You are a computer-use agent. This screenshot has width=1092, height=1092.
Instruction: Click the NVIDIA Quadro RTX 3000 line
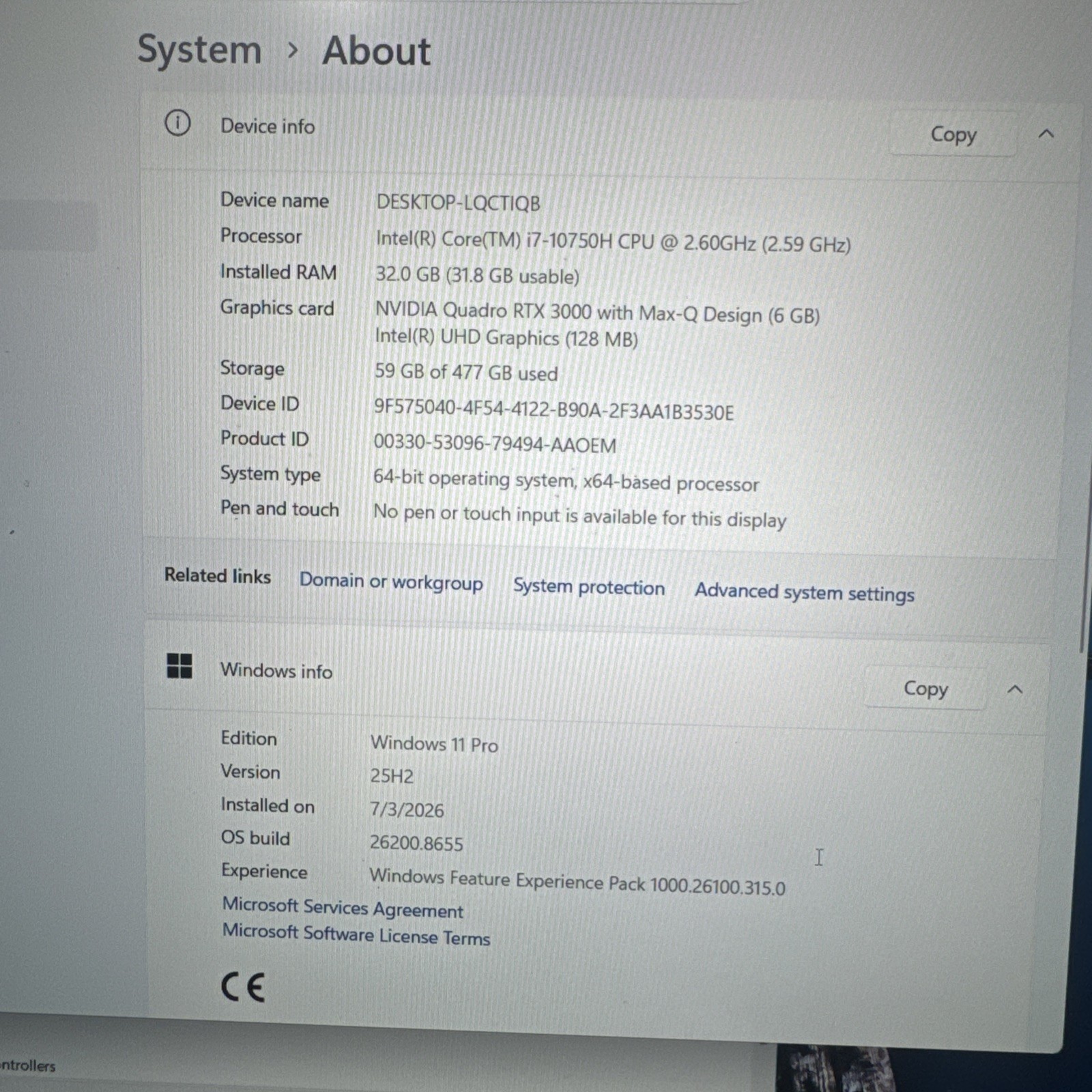(x=597, y=313)
